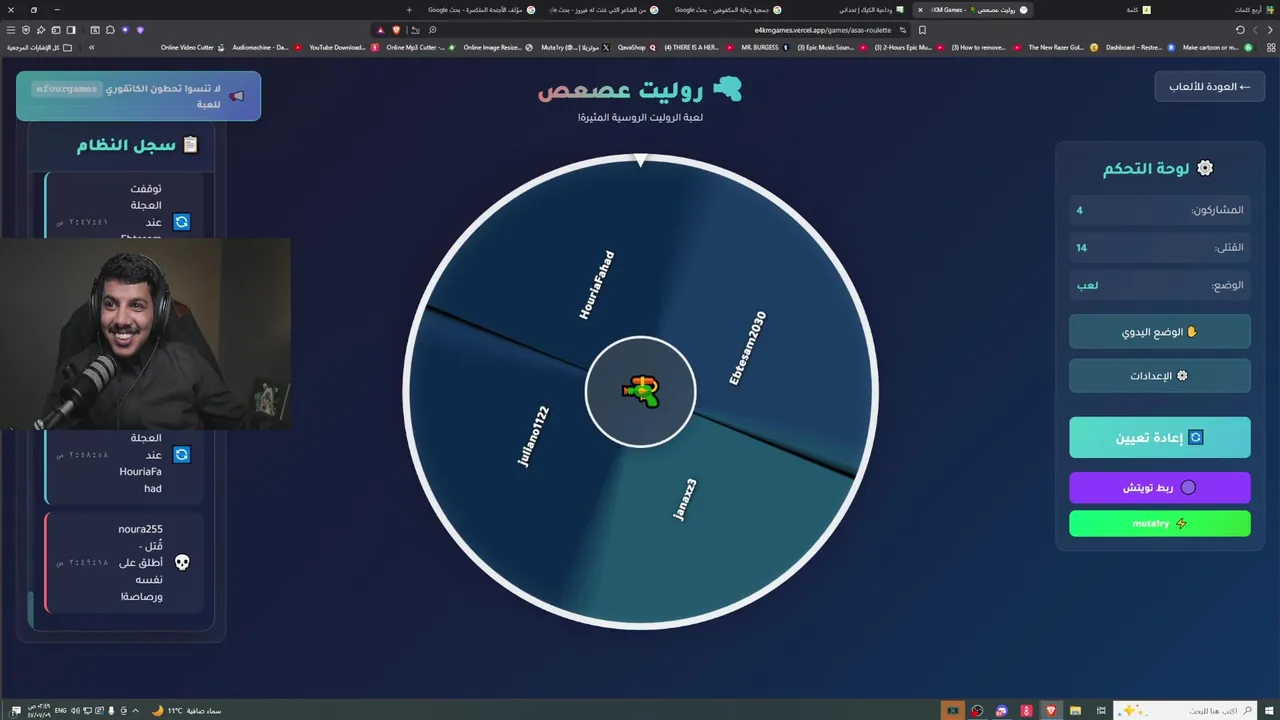1280x720 pixels.
Task: Click the skull icon in noura255 log entry
Action: pyautogui.click(x=182, y=562)
